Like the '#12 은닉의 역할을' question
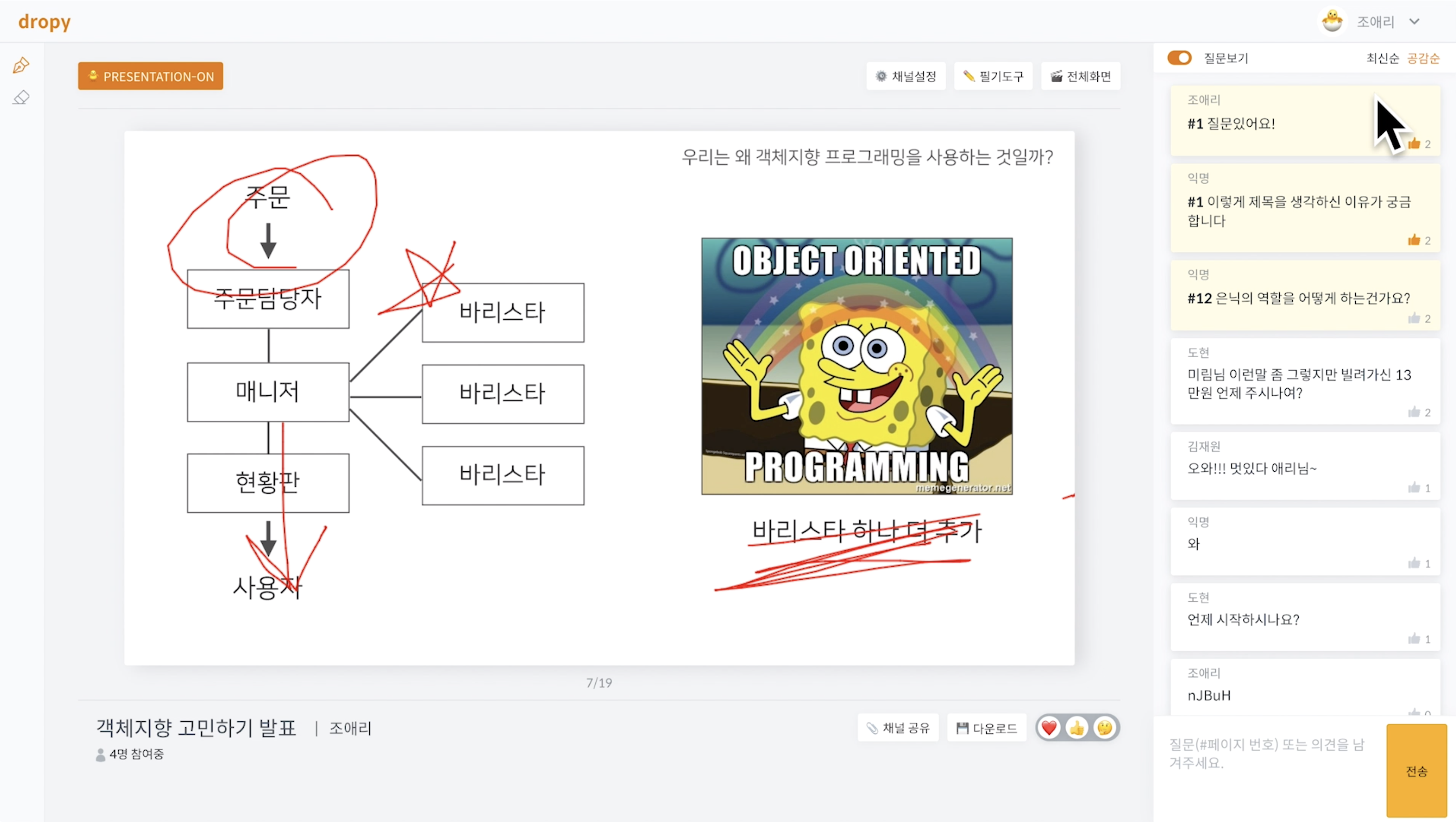Screen dimensions: 1456x822 (1414, 318)
